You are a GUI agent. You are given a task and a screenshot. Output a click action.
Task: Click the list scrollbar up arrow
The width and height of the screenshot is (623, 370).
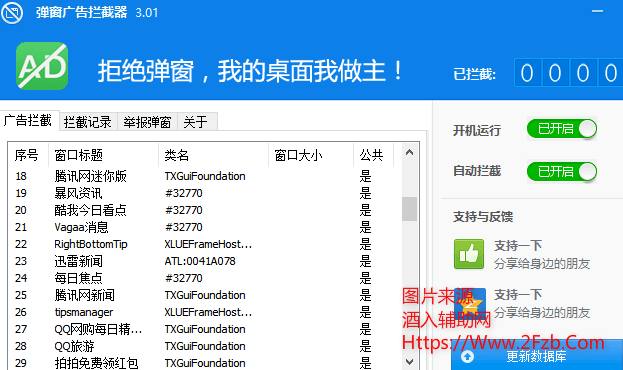coord(409,153)
